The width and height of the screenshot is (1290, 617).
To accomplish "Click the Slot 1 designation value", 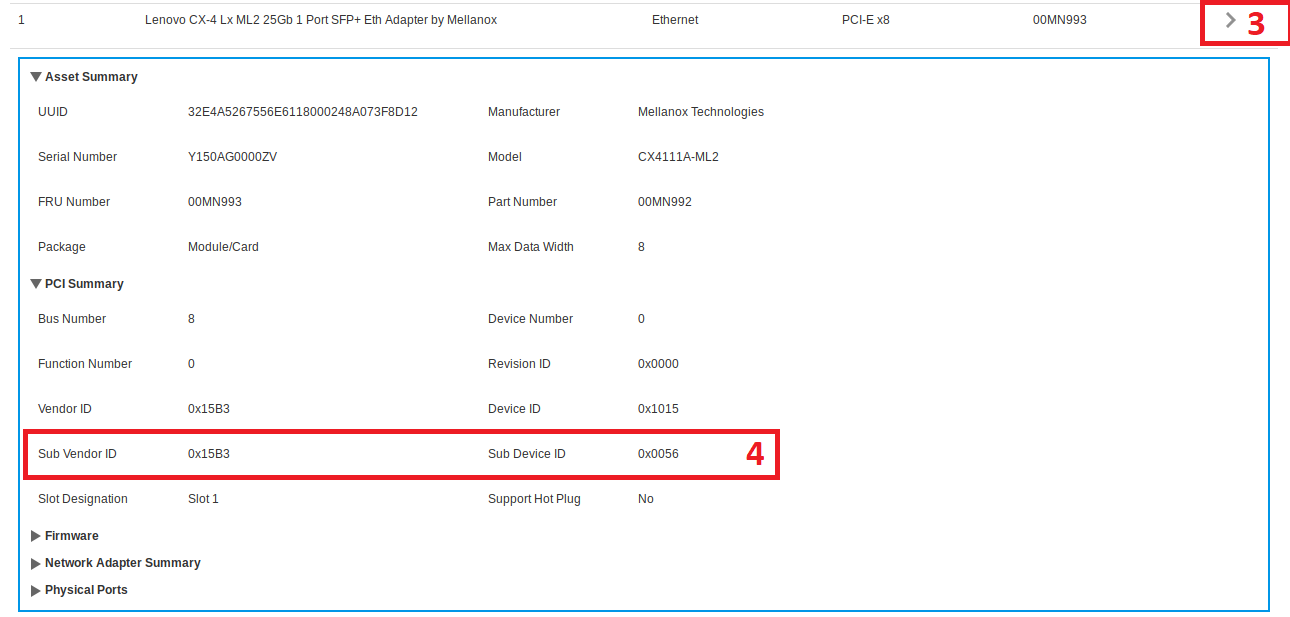I will pyautogui.click(x=203, y=499).
